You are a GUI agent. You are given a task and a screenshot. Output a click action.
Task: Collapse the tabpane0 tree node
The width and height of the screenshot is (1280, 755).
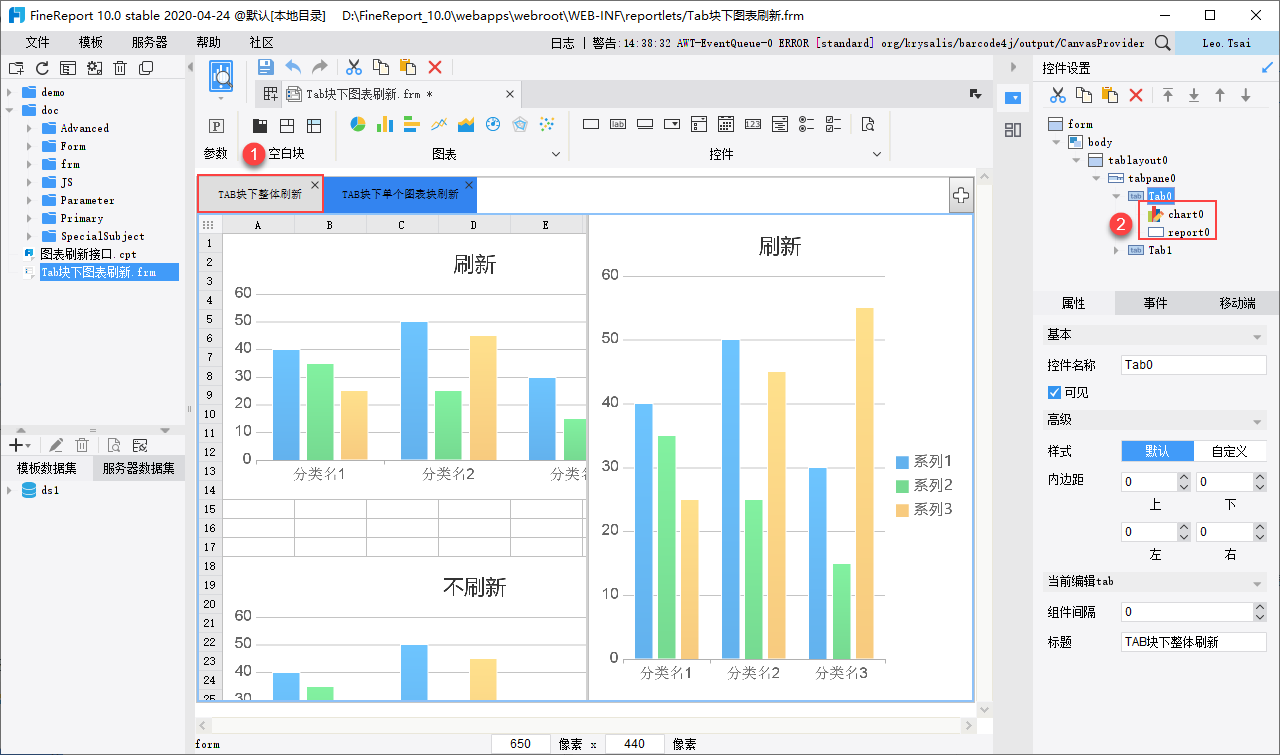(x=1094, y=178)
